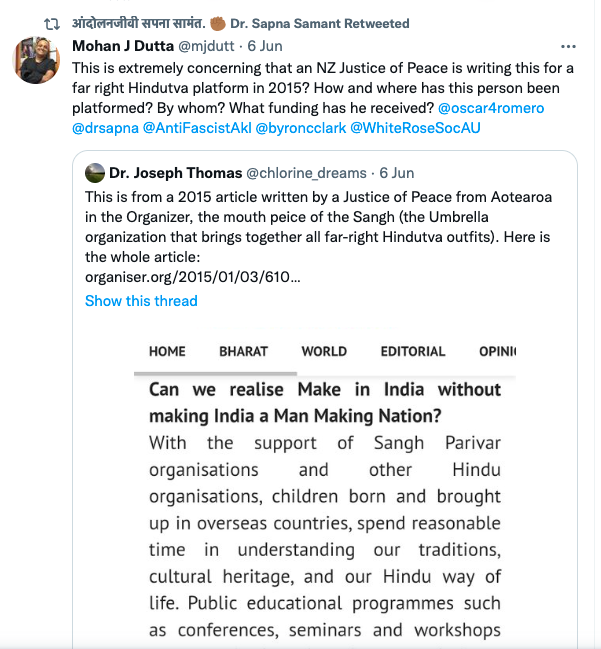Open the @AntiFascistAkl mention
Viewport: 601px width, 649px height.
pos(197,129)
